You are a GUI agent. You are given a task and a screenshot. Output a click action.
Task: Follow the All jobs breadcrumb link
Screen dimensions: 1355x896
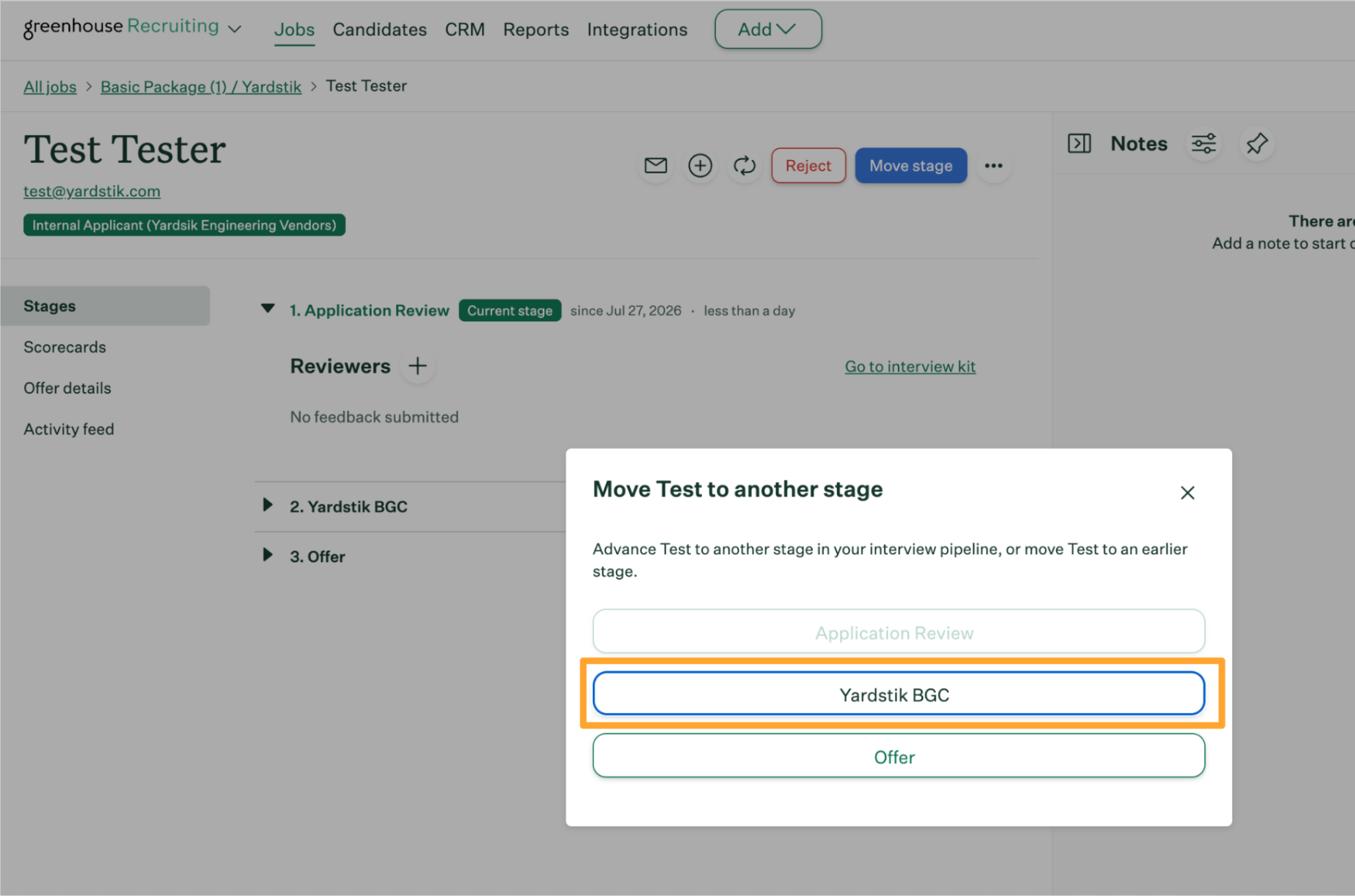click(x=50, y=87)
